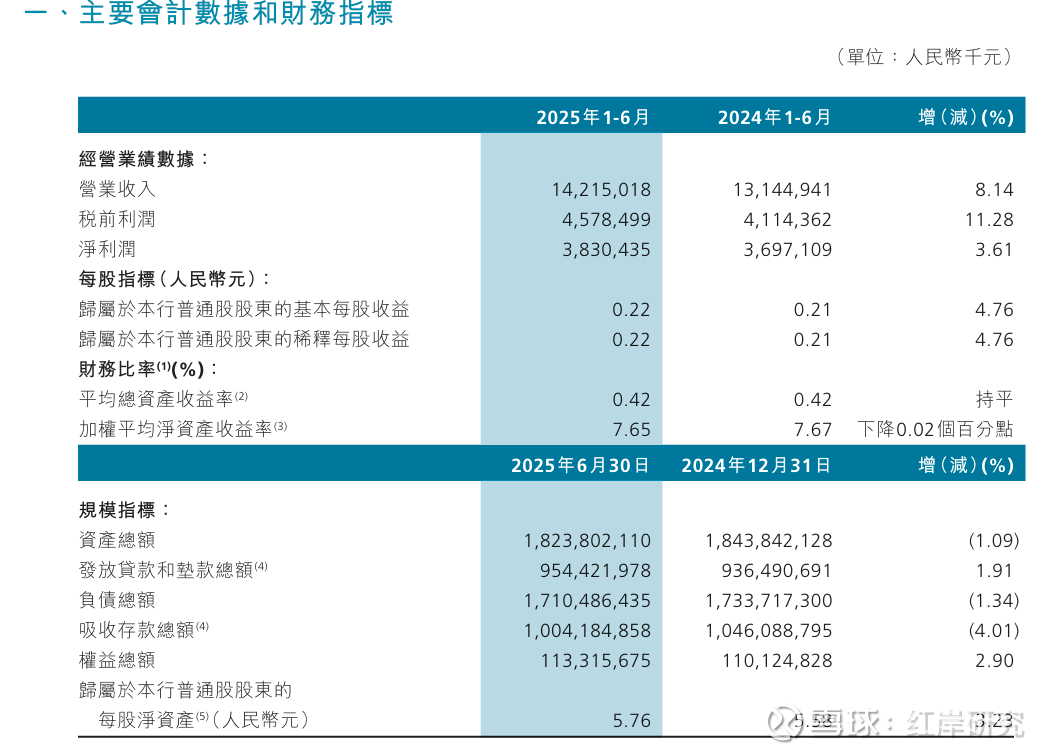Select the column header 2025年6月30日
Screen dimensions: 1056x756
point(581,466)
